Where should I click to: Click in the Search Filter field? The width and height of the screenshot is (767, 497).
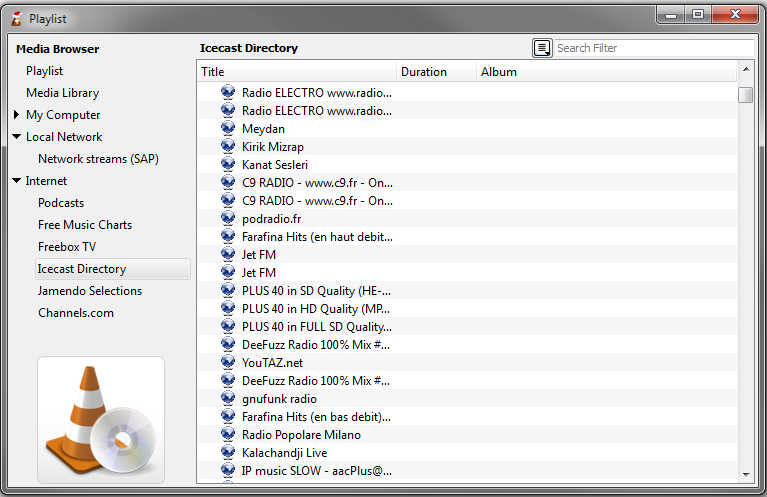[x=652, y=48]
